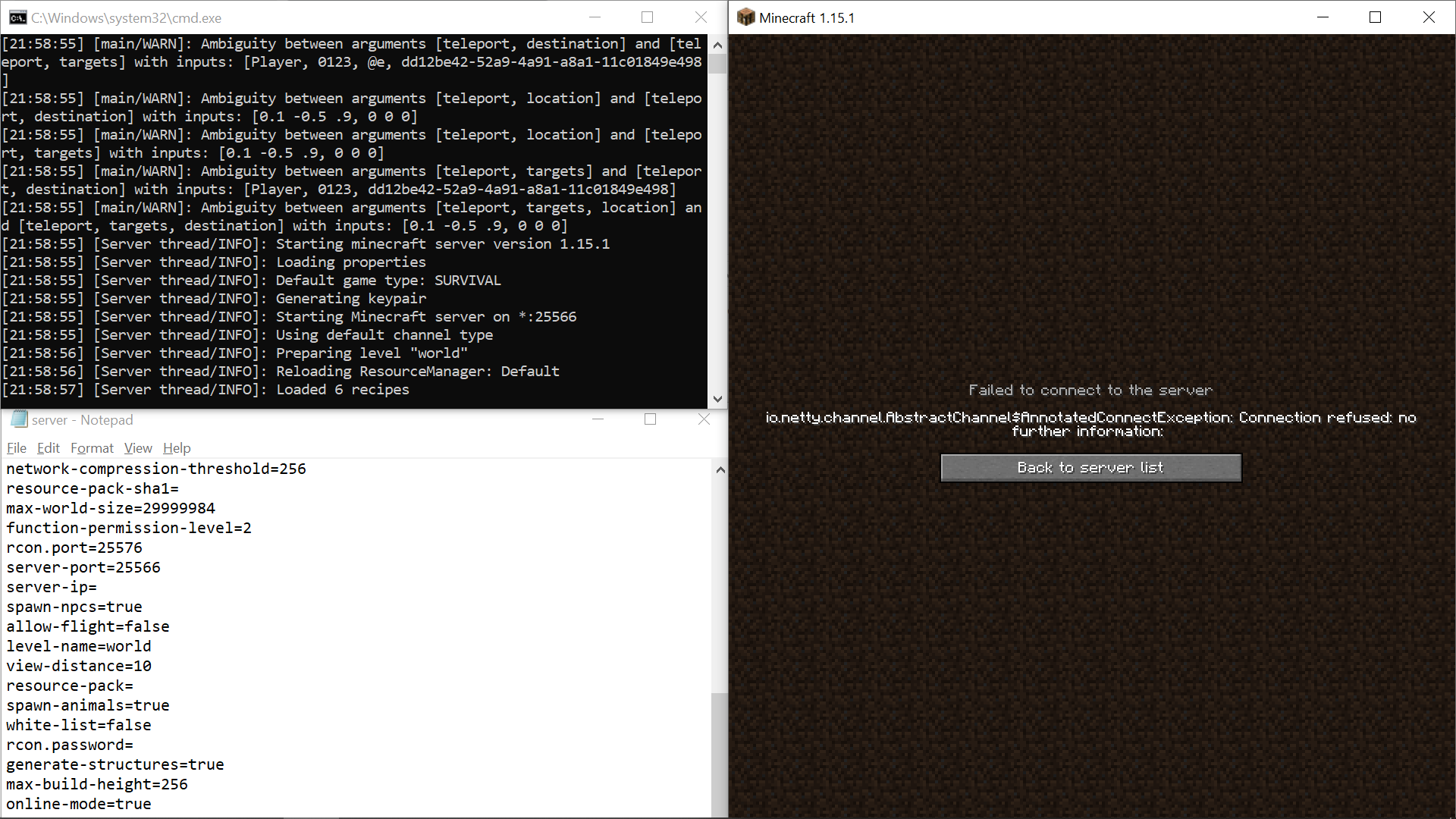Click the Minecraft crafting table window icon
The height and width of the screenshot is (819, 1456).
click(x=746, y=17)
